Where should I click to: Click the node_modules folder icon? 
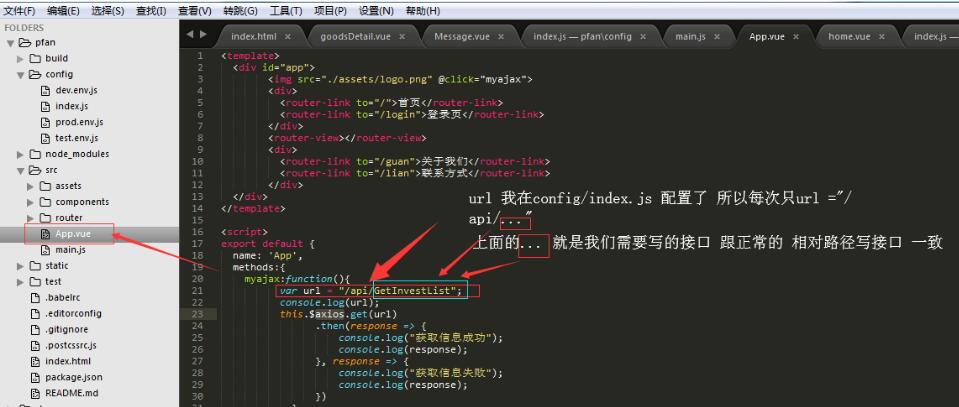point(35,154)
